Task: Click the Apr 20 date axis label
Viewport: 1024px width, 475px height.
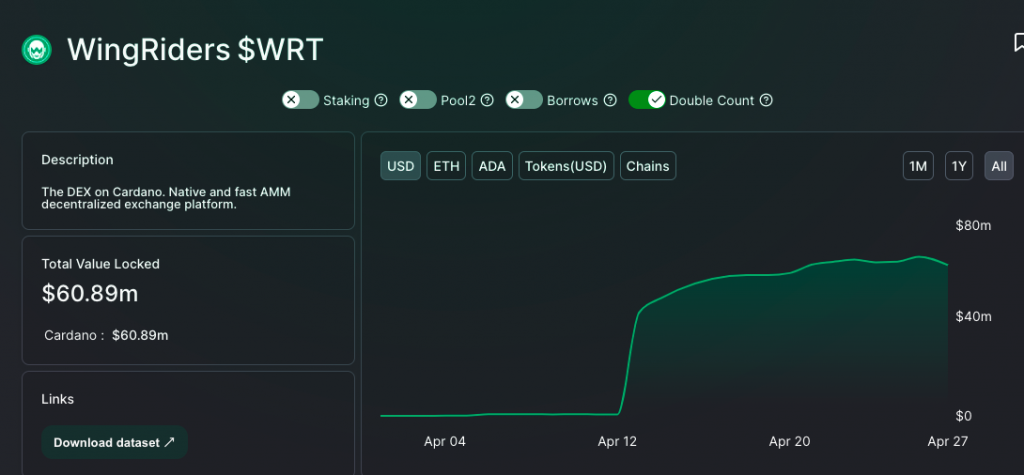Action: pyautogui.click(x=790, y=442)
